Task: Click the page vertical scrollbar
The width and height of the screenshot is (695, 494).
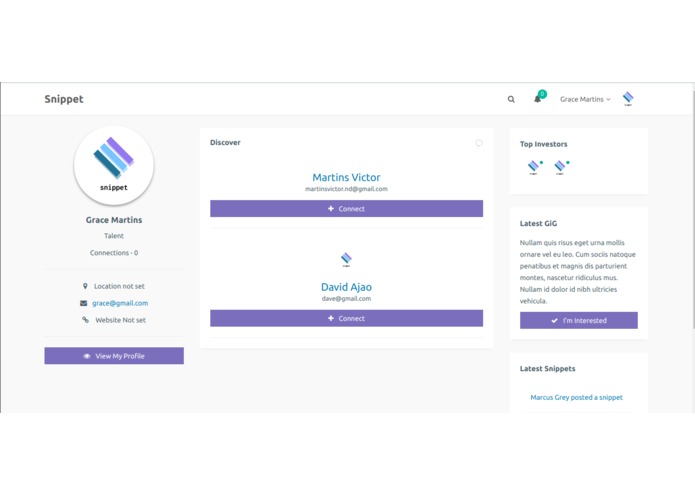Action: pyautogui.click(x=692, y=208)
